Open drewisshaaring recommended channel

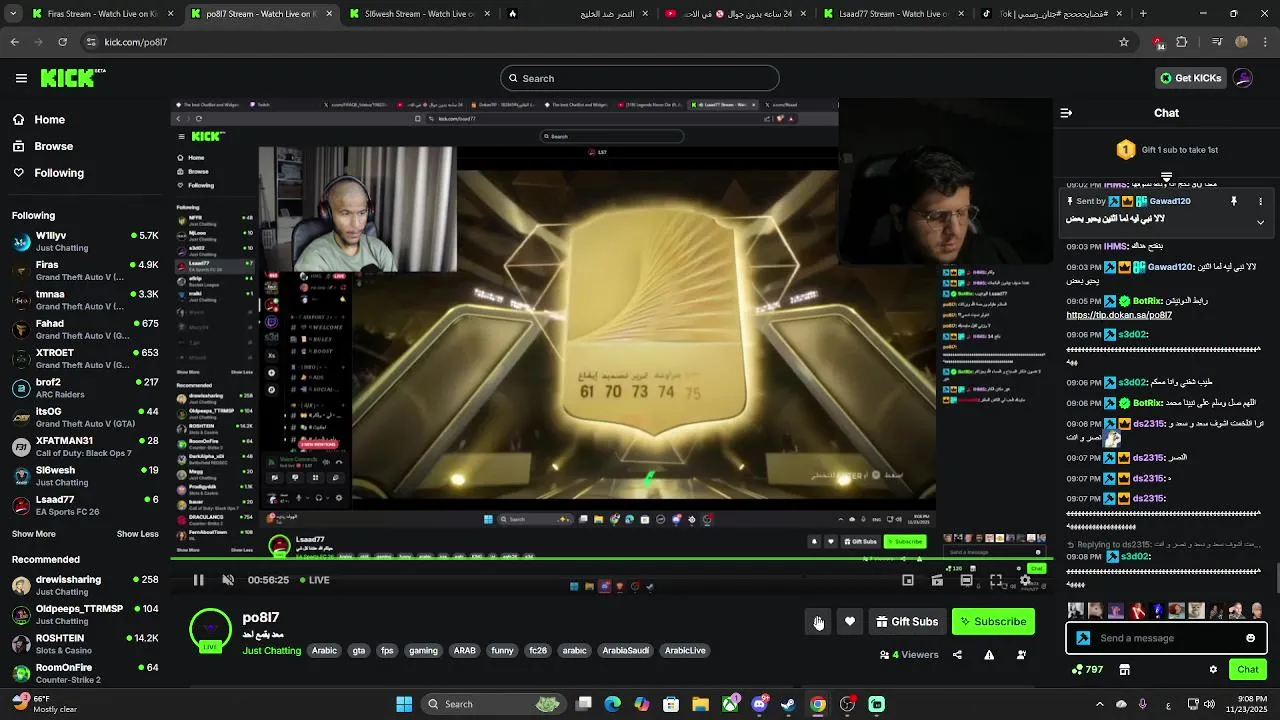(85, 585)
